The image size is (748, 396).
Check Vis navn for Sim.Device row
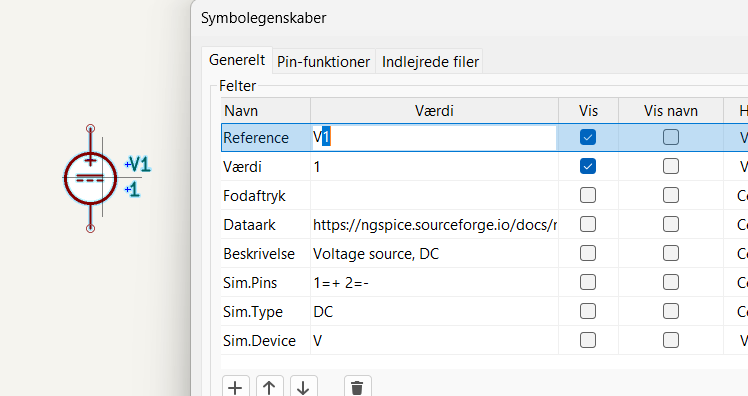671,340
